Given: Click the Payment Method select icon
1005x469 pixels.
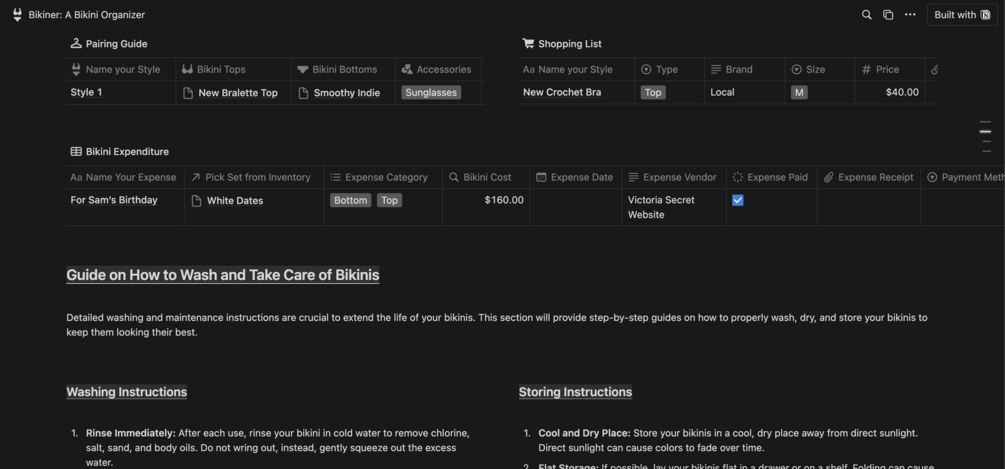Looking at the screenshot, I should point(932,177).
